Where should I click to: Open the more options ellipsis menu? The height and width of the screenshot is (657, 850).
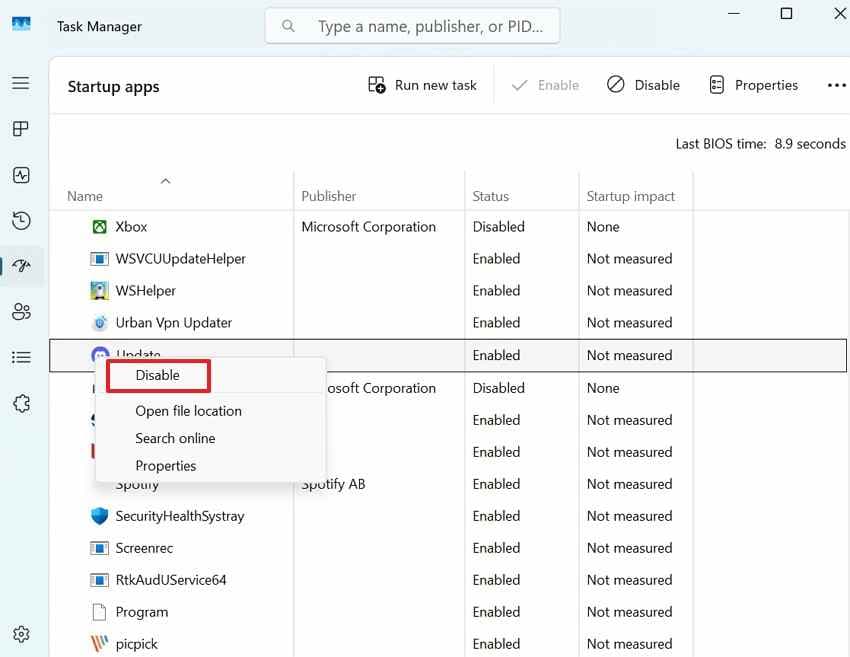pyautogui.click(x=836, y=85)
